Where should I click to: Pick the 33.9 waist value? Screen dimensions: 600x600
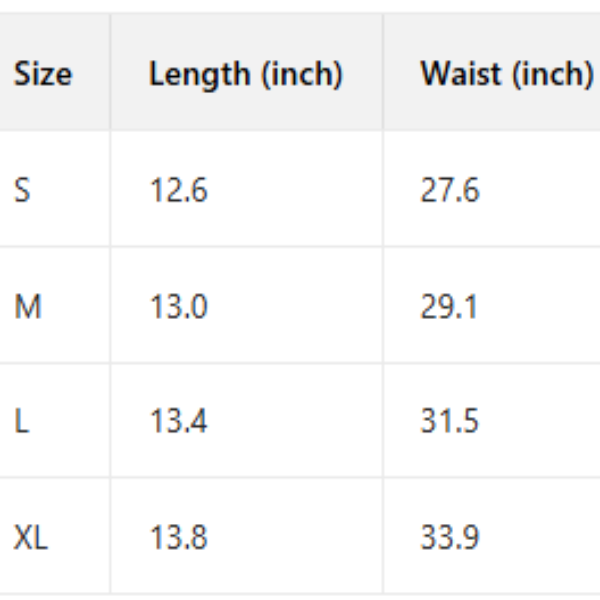click(x=450, y=539)
